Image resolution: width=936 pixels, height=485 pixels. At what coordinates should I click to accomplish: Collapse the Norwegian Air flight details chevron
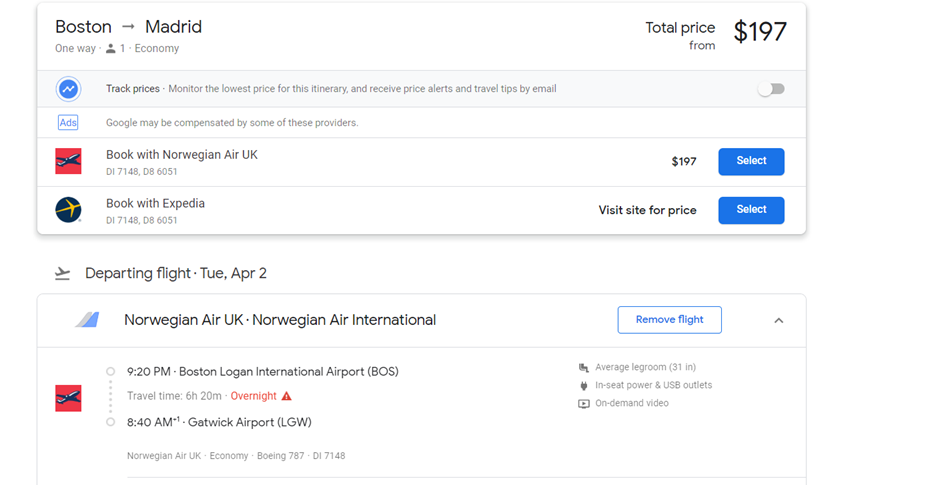click(779, 321)
